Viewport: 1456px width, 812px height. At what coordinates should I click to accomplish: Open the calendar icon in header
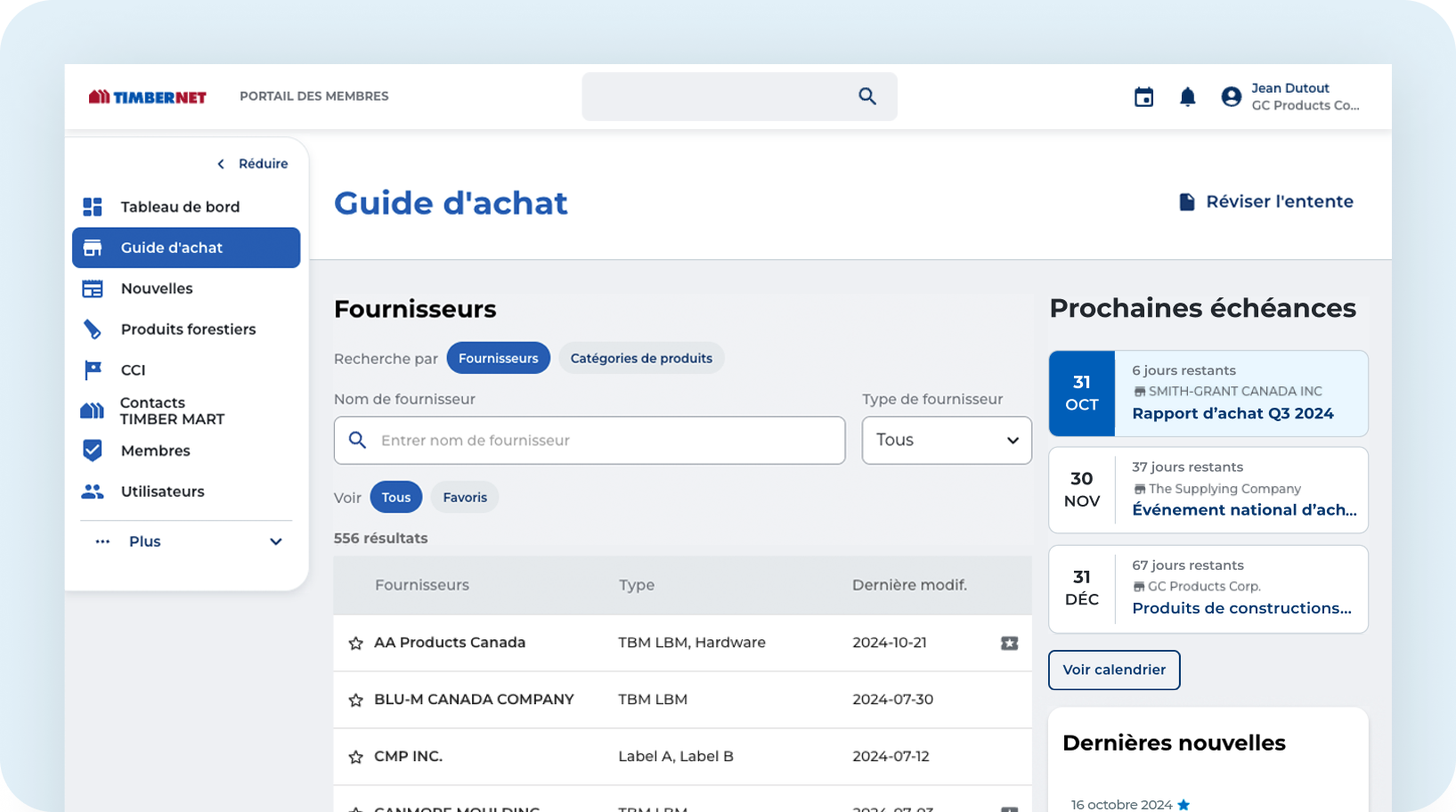[x=1143, y=97]
